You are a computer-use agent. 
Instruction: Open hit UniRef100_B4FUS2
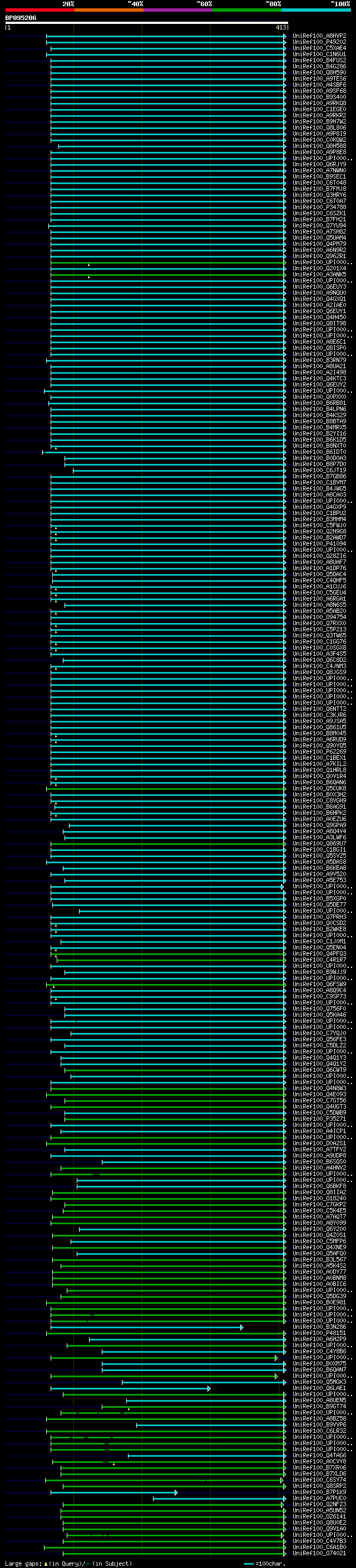tap(319, 60)
